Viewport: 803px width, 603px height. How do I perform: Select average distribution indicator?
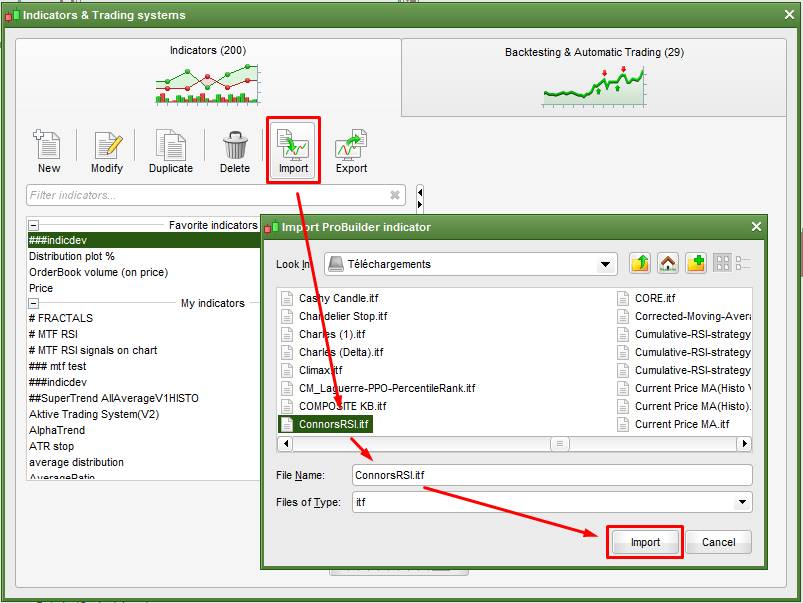(x=76, y=462)
